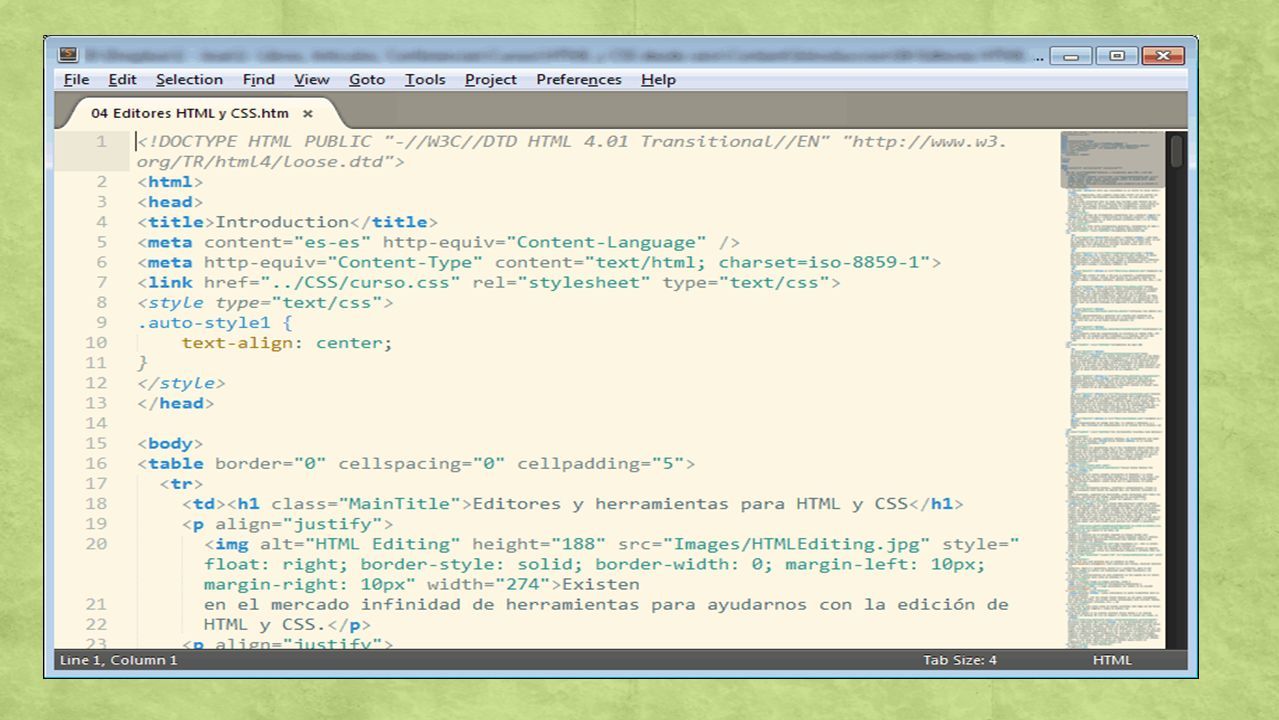Open the Find menu

pos(258,80)
